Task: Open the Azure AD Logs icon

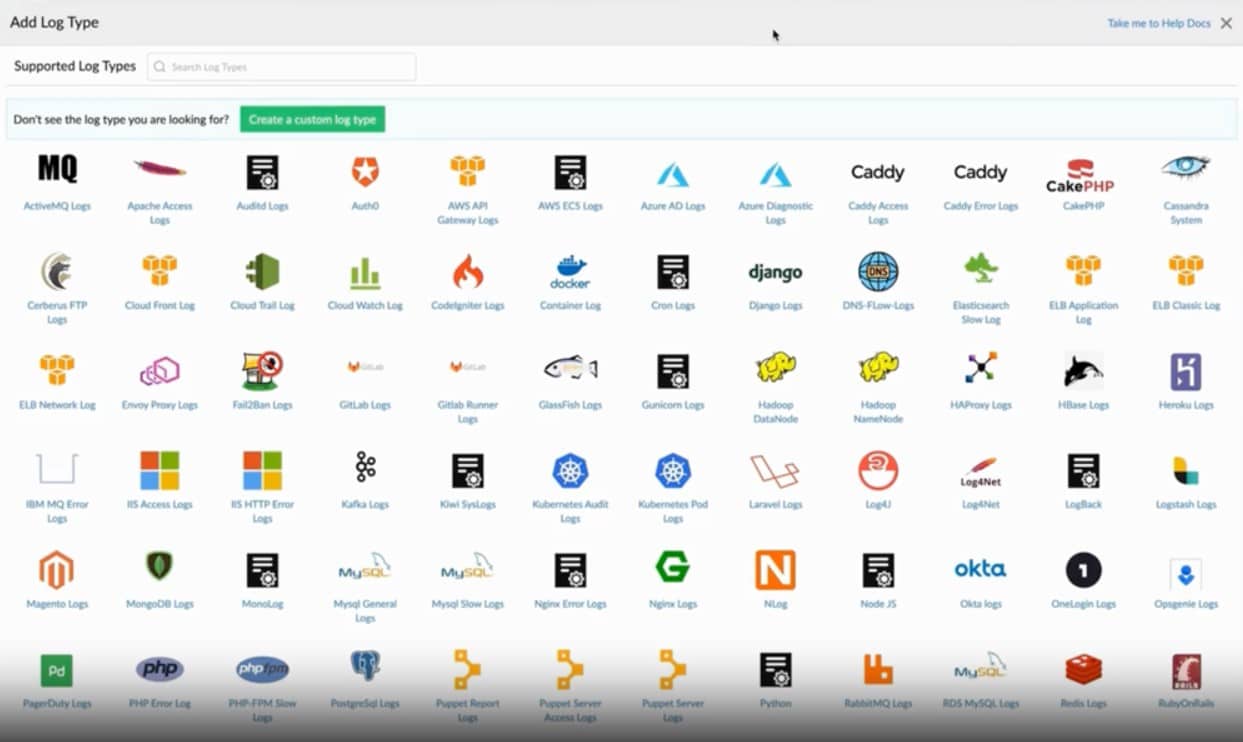Action: [673, 174]
